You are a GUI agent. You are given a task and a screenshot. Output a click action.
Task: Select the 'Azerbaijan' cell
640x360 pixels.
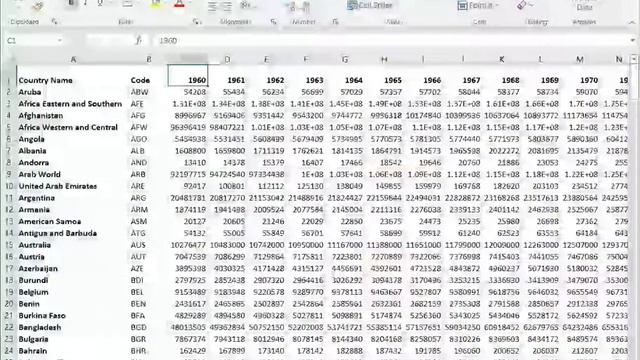[38, 269]
